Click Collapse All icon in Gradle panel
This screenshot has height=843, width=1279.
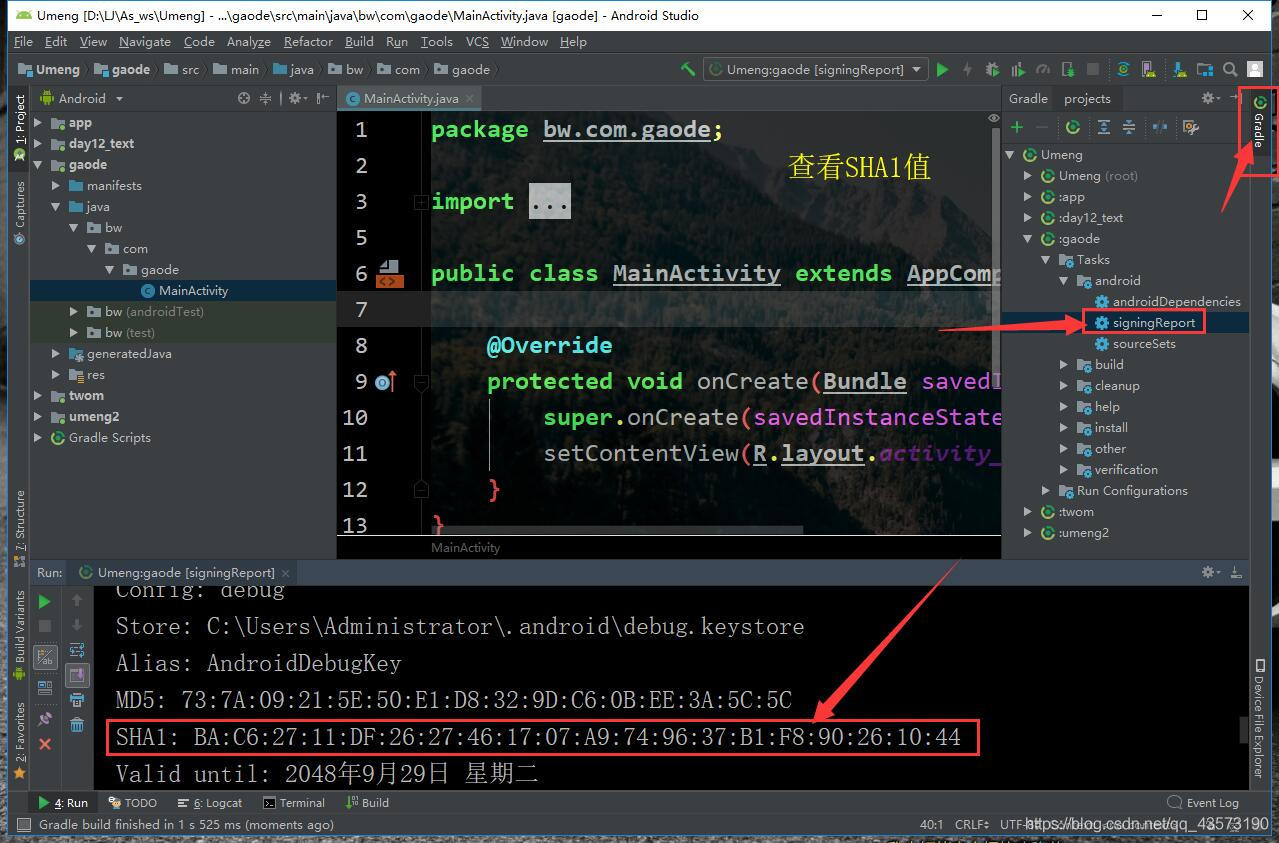pyautogui.click(x=1129, y=127)
